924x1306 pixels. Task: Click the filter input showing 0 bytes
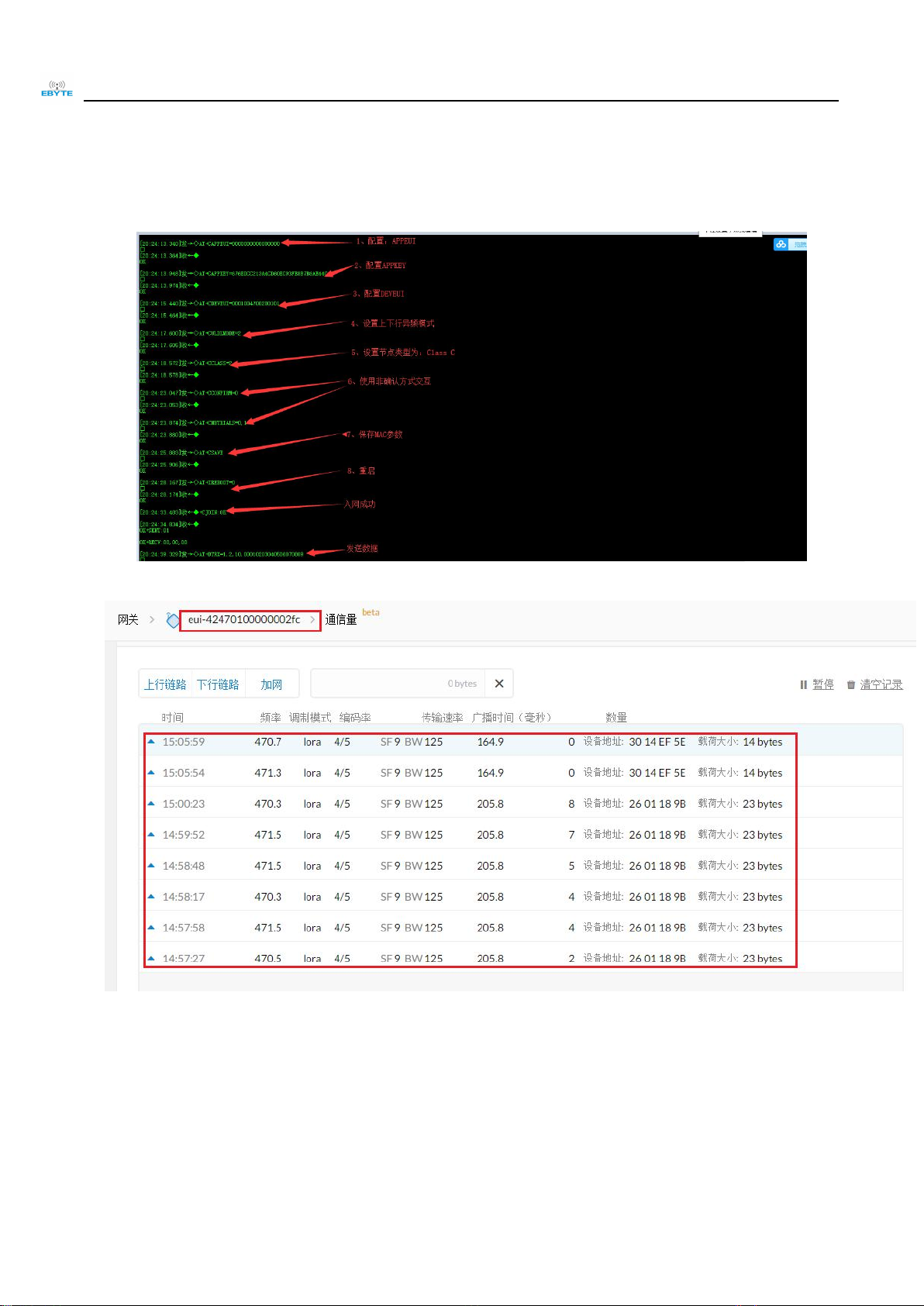point(397,684)
